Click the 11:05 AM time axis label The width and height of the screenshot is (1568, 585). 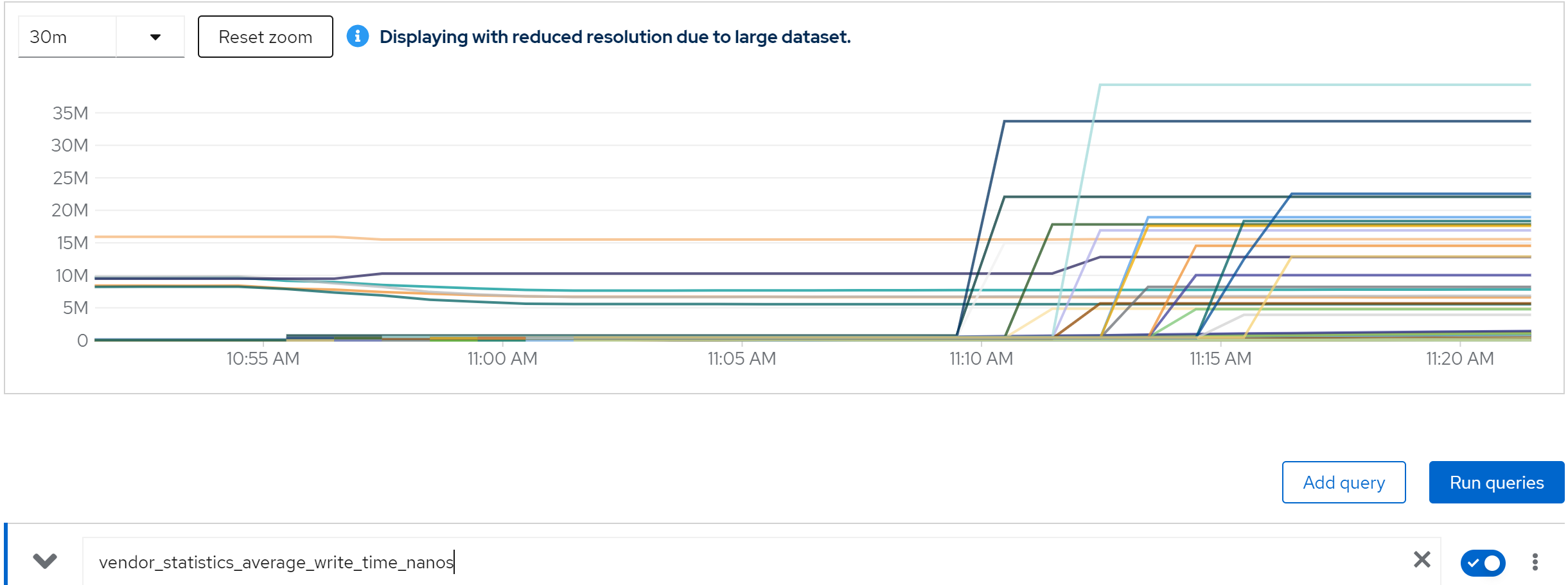(x=742, y=358)
